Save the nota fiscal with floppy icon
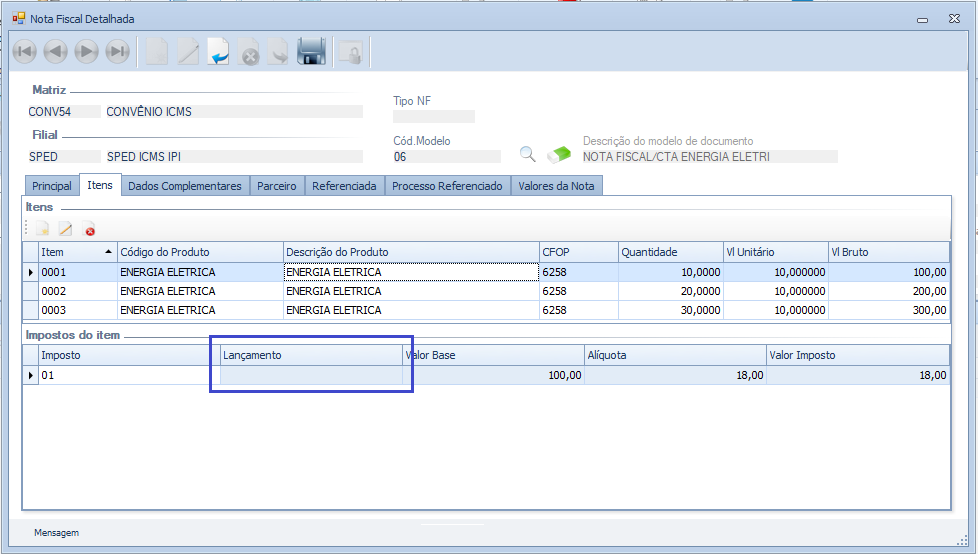This screenshot has height=554, width=978. pyautogui.click(x=312, y=51)
